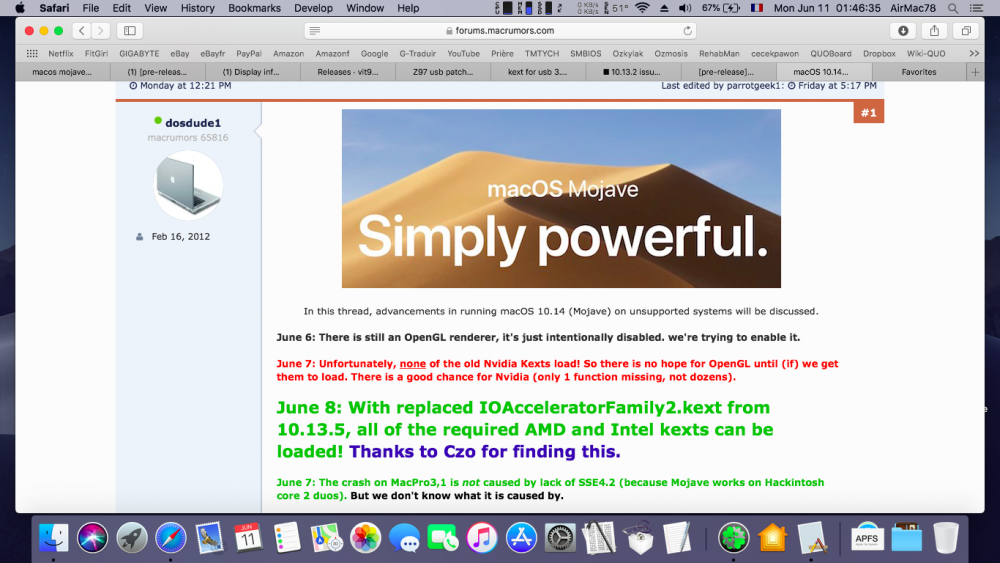Open dosdude1 user profile link
Viewport: 1000px width, 563px height.
pos(193,123)
